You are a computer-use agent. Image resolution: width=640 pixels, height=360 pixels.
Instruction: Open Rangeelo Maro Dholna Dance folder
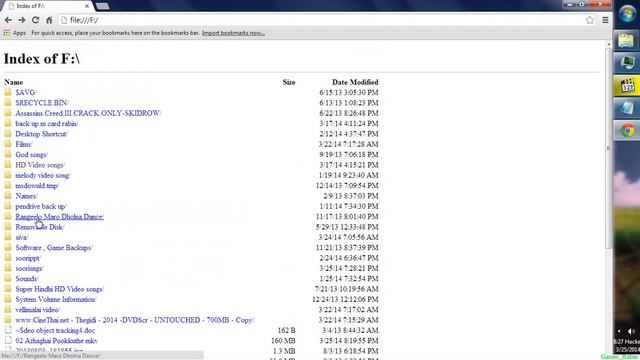(x=60, y=217)
